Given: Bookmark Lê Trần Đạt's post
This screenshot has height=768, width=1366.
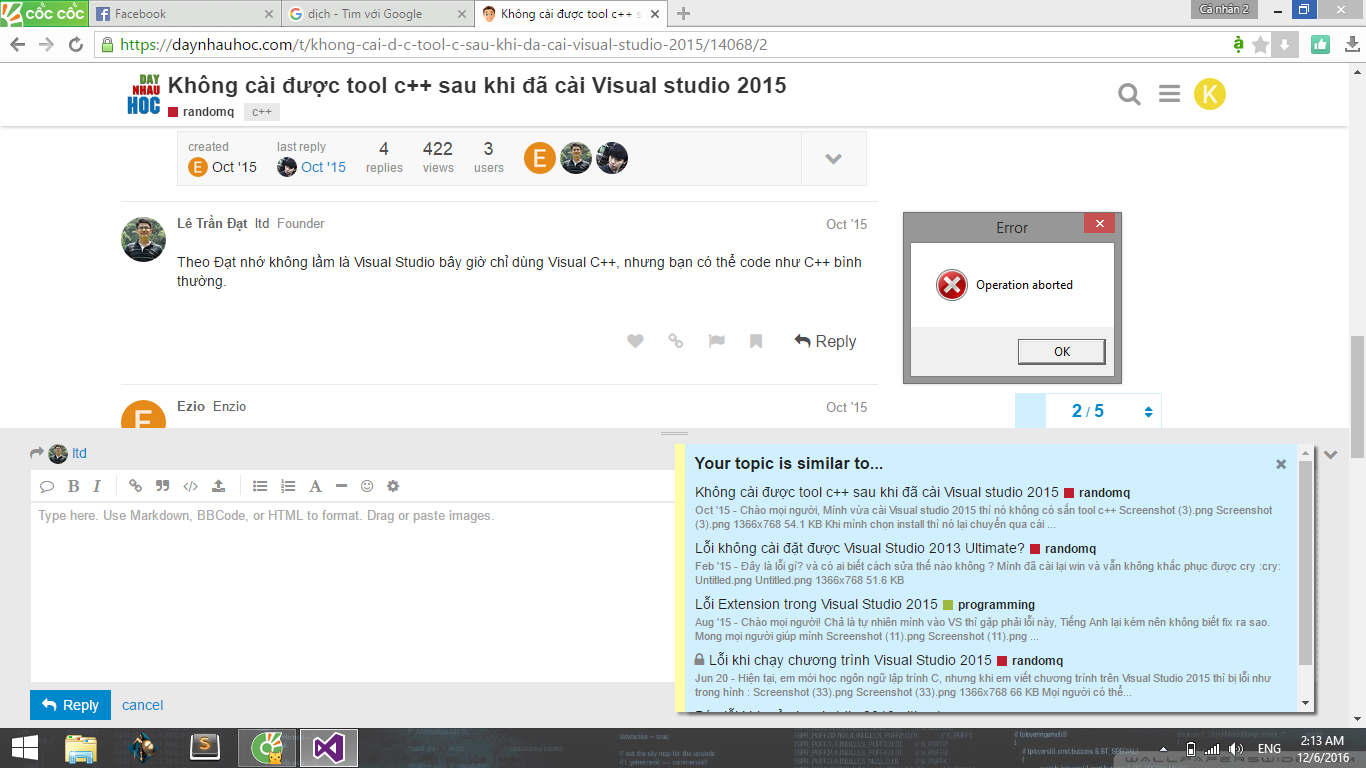Looking at the screenshot, I should (x=756, y=341).
